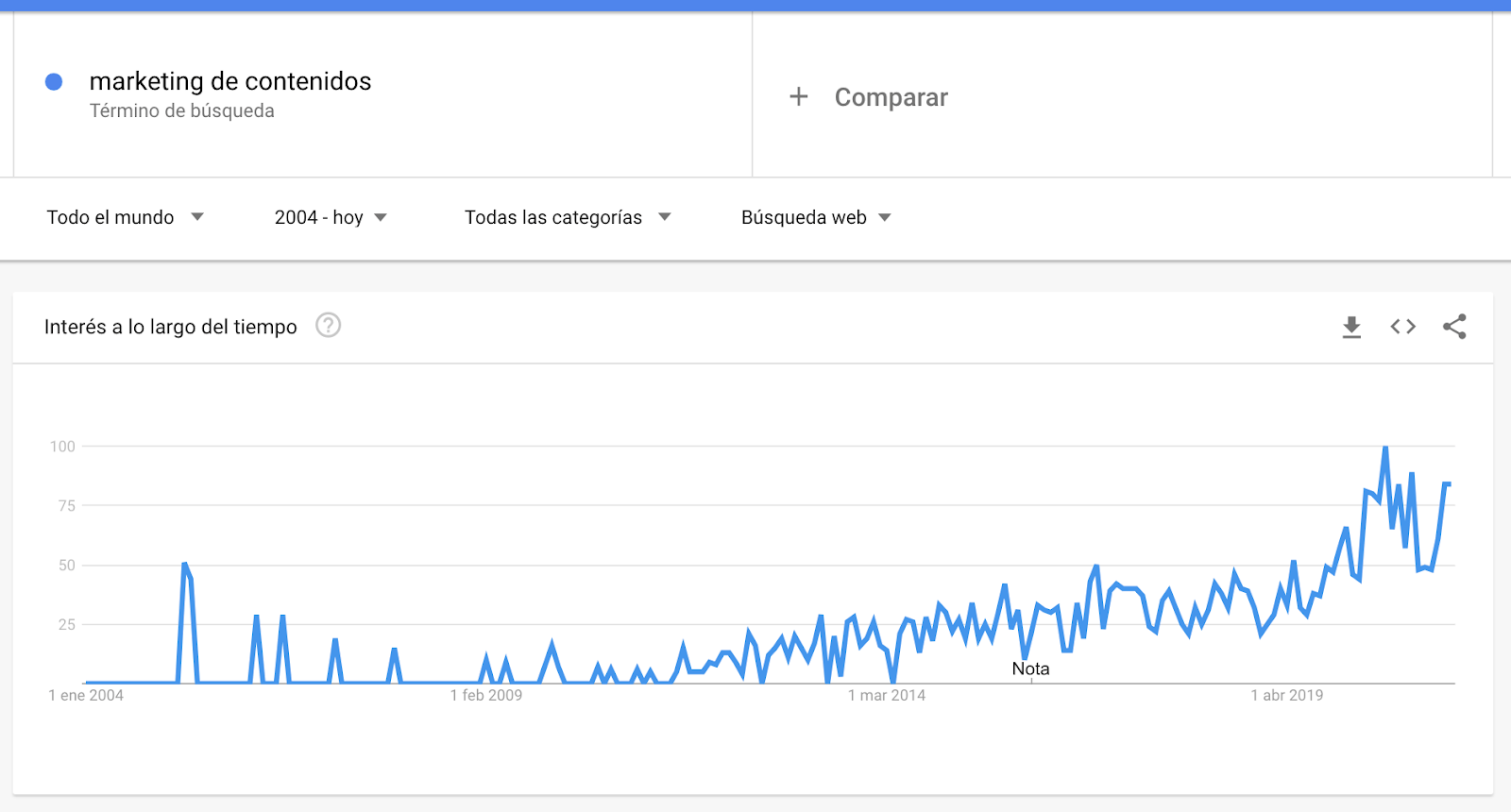The width and height of the screenshot is (1511, 812).
Task: Click the chart peak at value 100
Action: click(x=1385, y=448)
